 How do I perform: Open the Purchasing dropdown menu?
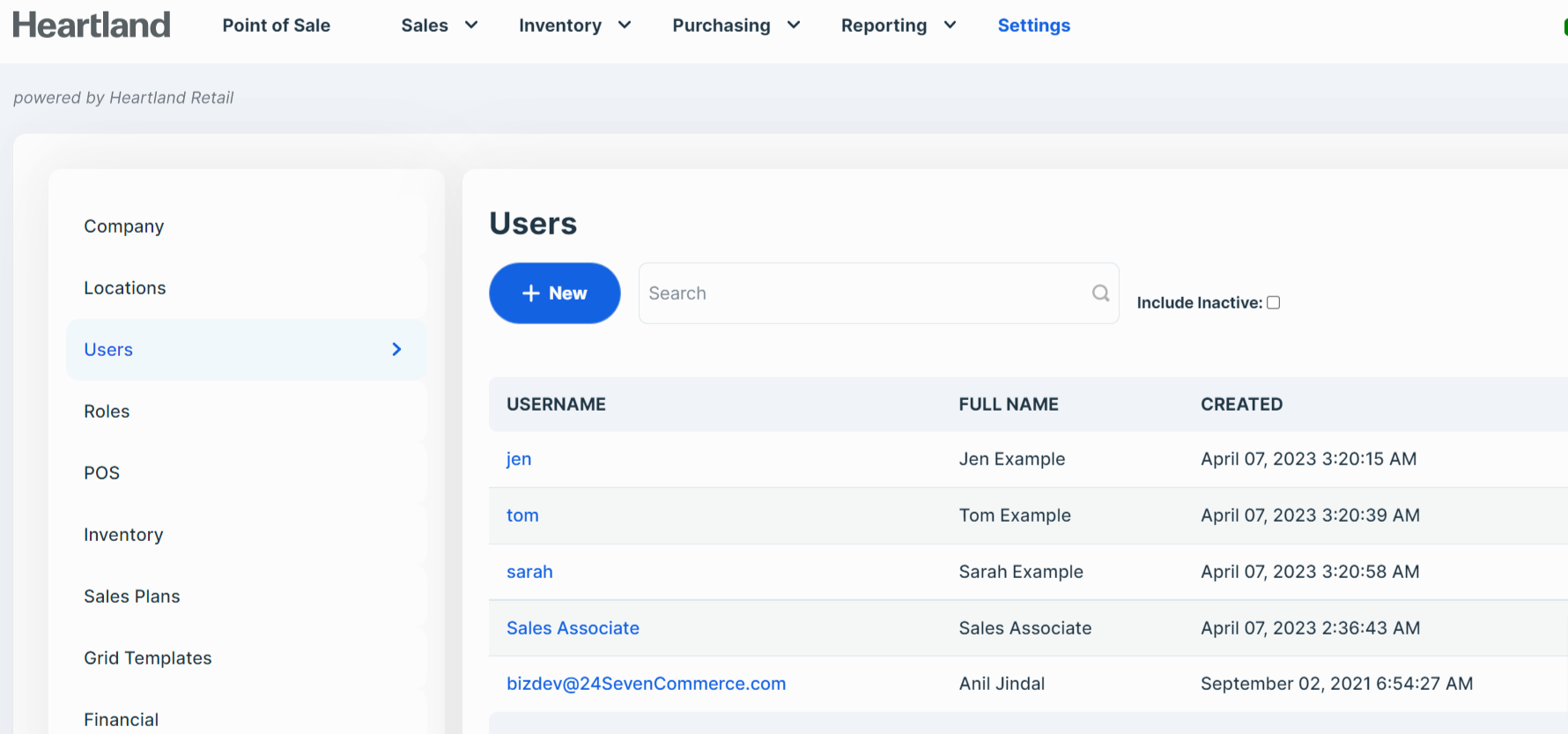tap(736, 26)
